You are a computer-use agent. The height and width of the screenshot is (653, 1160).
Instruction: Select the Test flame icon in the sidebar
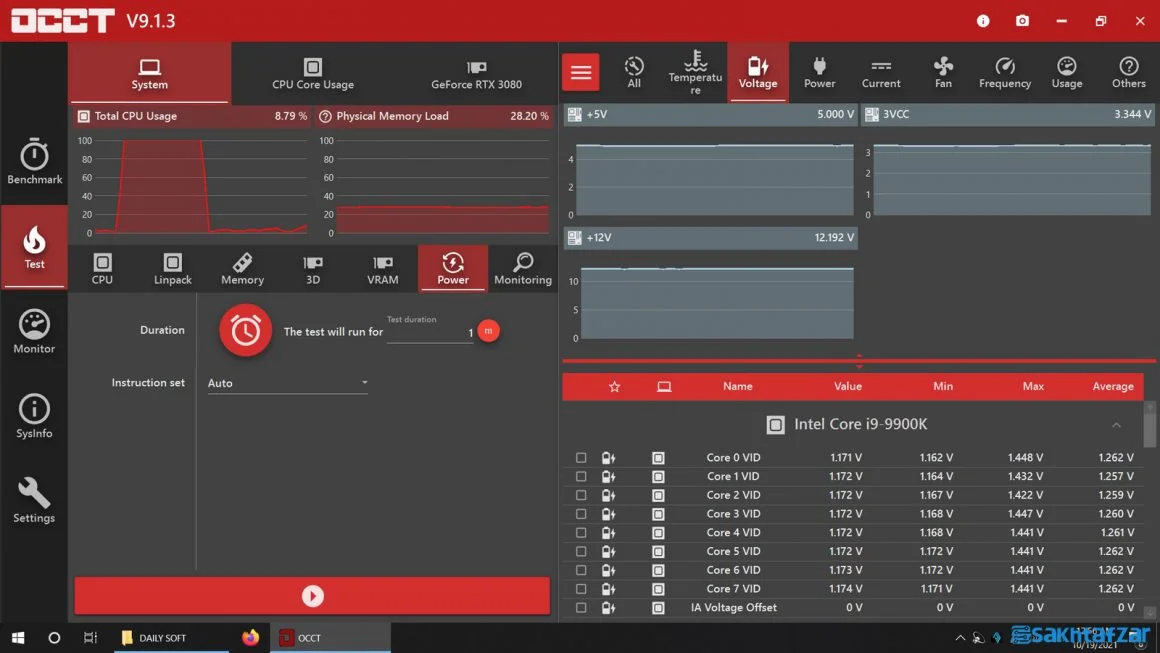click(34, 248)
